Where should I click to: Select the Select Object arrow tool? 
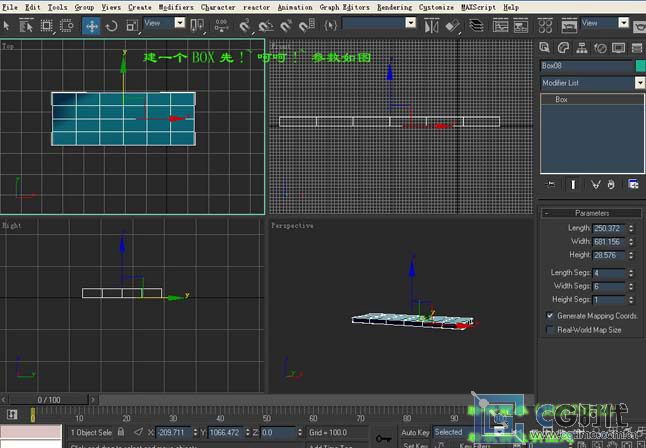pos(6,26)
